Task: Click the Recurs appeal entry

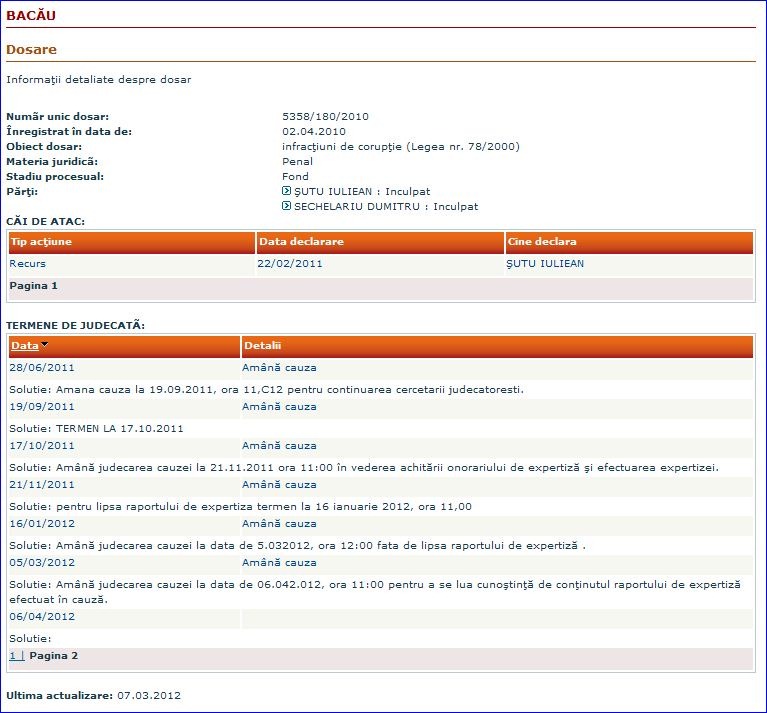Action: coord(27,263)
